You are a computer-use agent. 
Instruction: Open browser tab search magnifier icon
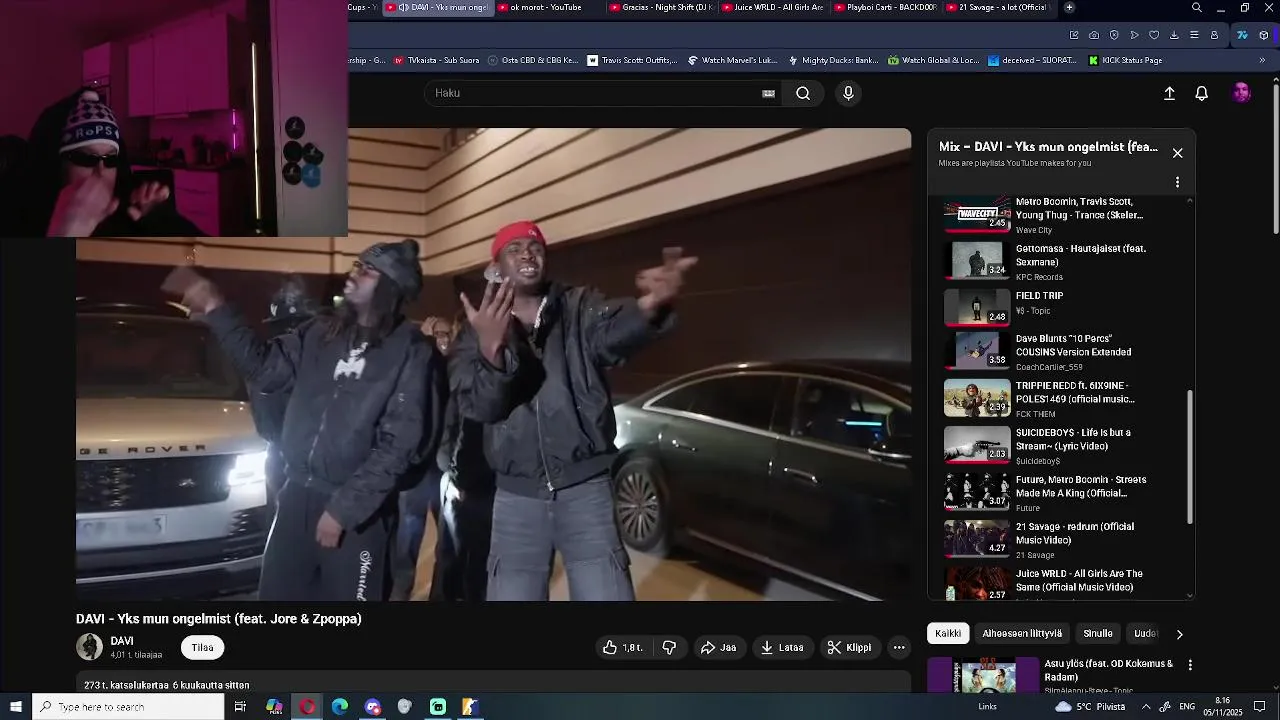click(x=1197, y=8)
